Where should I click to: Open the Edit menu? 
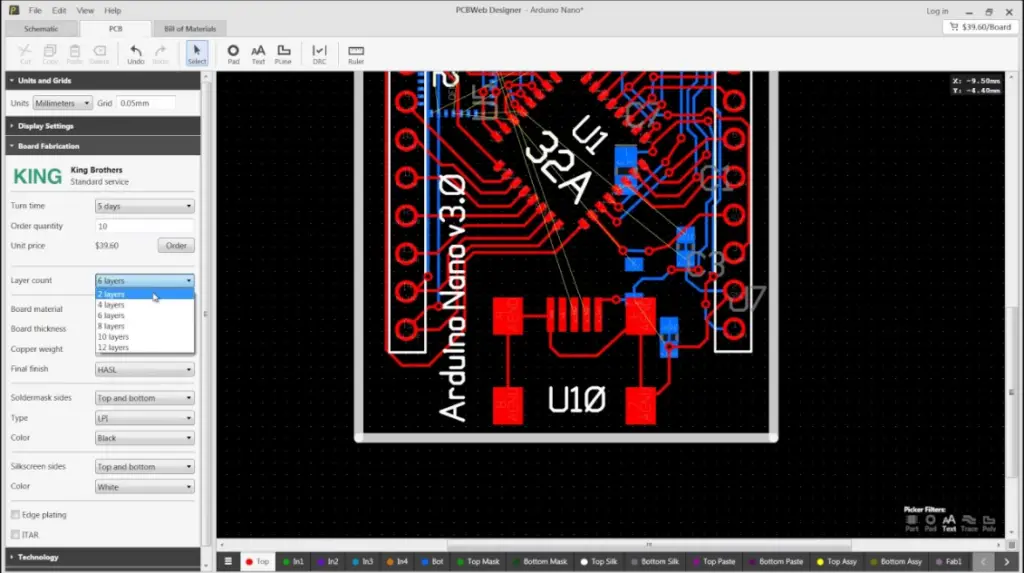pyautogui.click(x=59, y=10)
